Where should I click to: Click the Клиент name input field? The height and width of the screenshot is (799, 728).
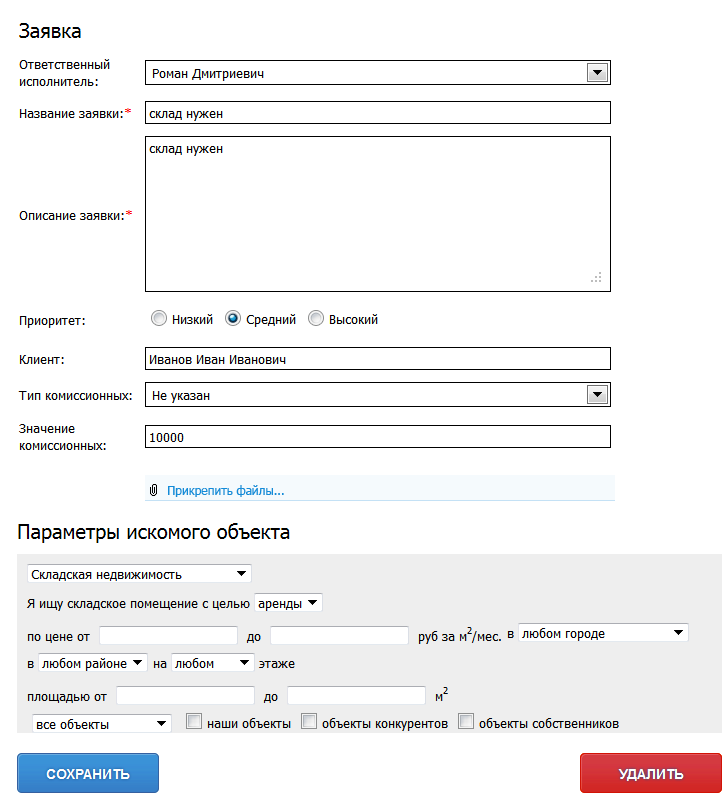coord(378,359)
